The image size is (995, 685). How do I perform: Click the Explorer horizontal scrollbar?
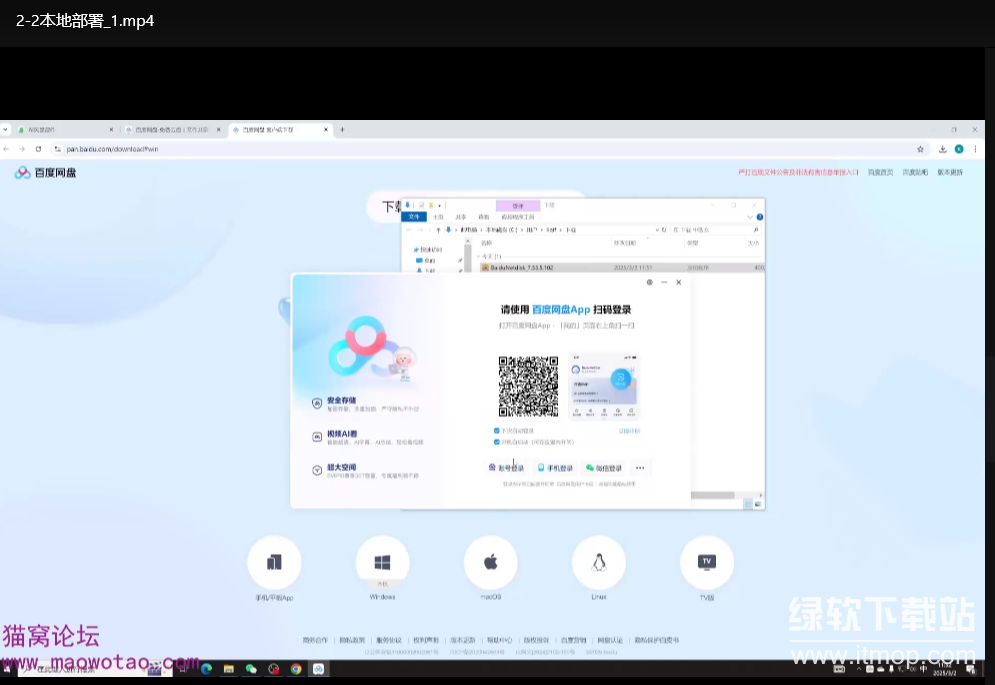[x=712, y=495]
